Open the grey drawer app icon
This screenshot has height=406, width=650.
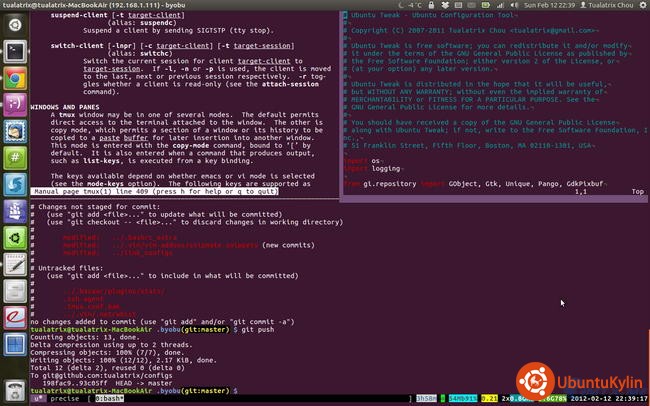[15, 291]
